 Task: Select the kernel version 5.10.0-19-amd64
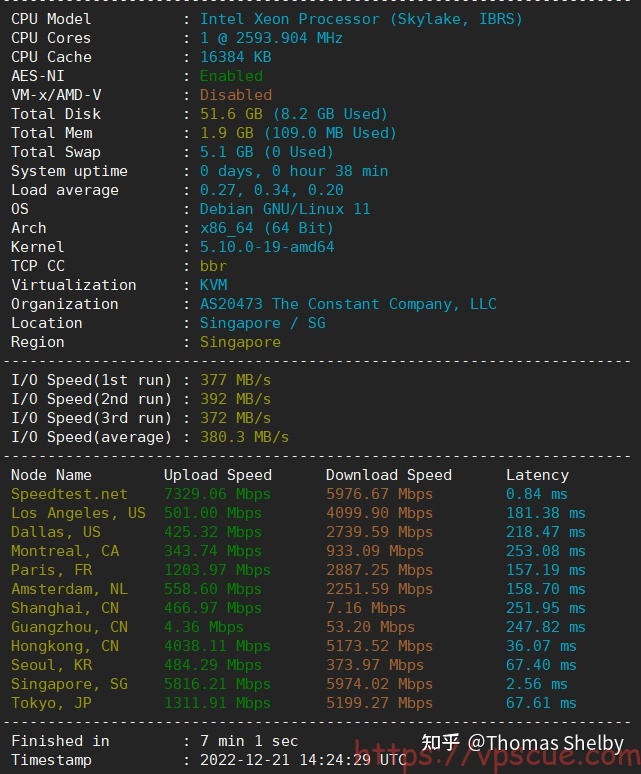tap(267, 247)
